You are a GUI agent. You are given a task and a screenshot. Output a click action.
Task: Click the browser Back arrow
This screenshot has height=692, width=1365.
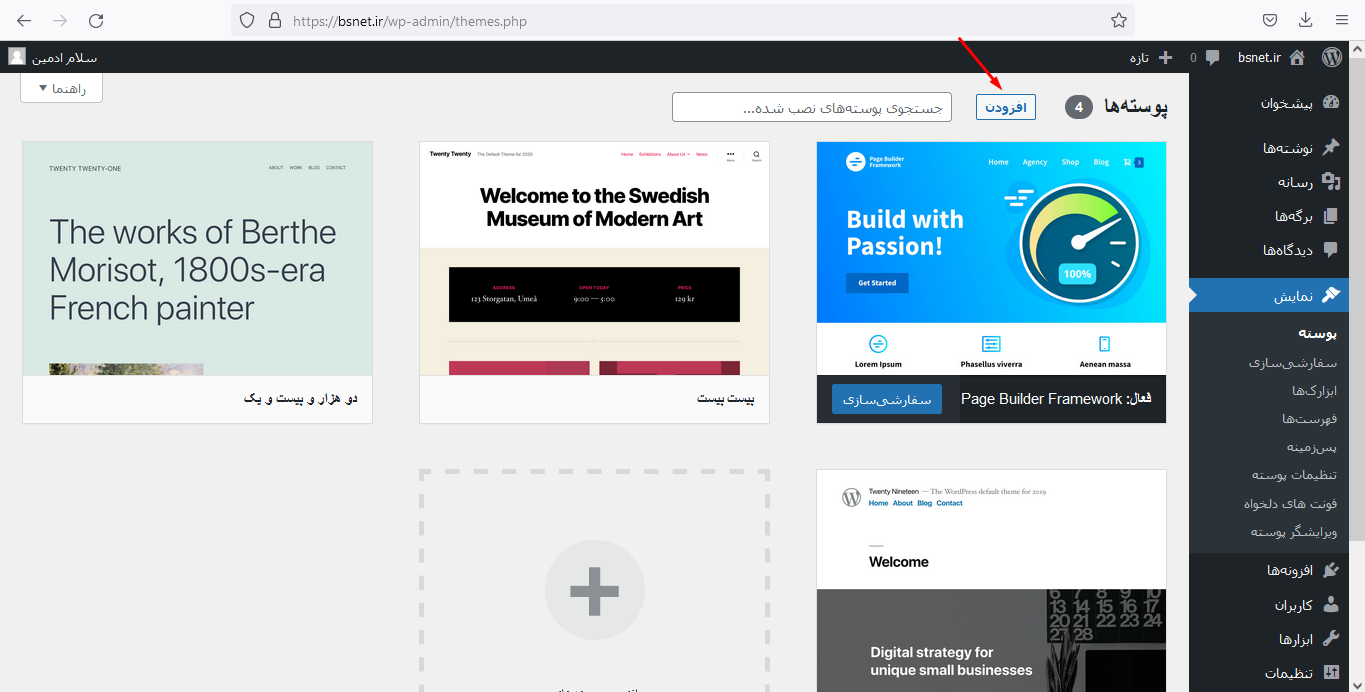click(24, 20)
